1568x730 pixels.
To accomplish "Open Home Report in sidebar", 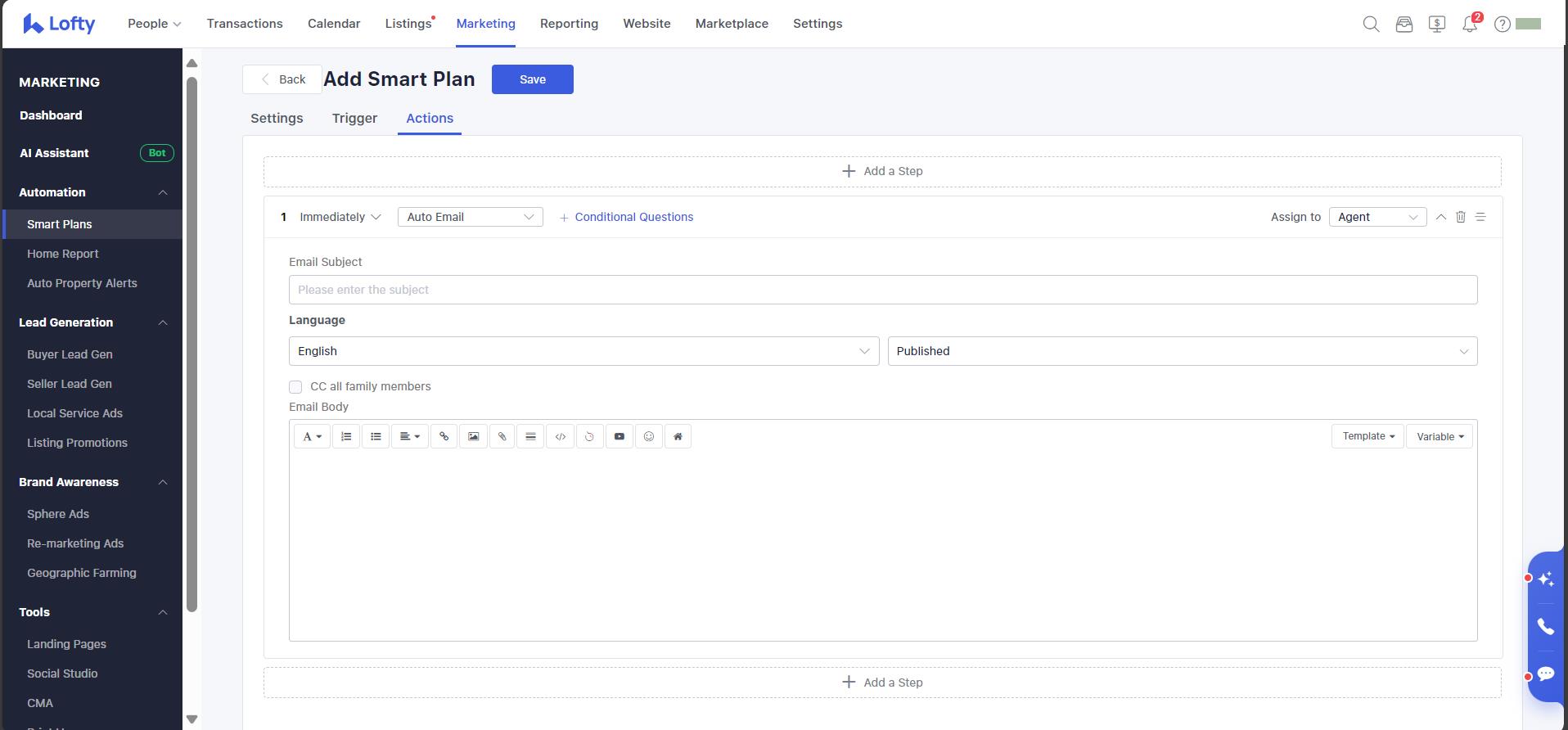I will point(63,254).
